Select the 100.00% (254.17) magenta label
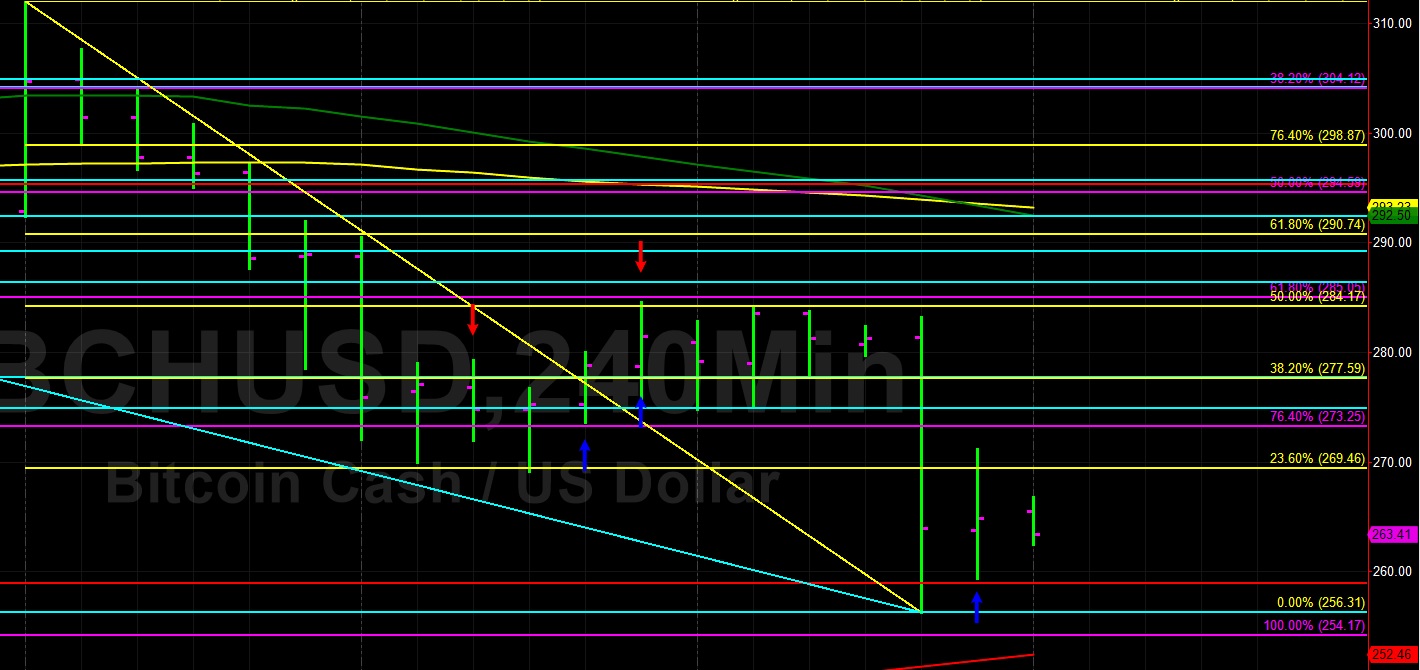This screenshot has width=1420, height=670. pos(1314,626)
